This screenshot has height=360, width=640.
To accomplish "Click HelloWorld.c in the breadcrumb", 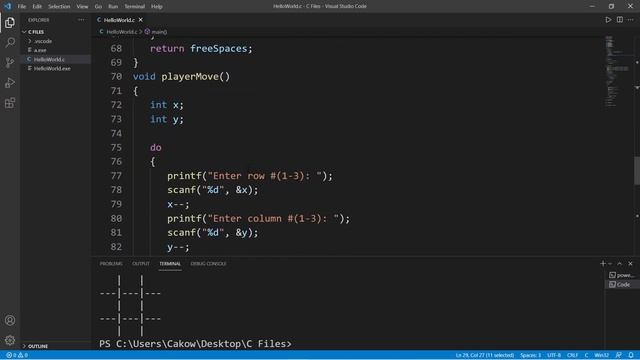I will (x=121, y=31).
